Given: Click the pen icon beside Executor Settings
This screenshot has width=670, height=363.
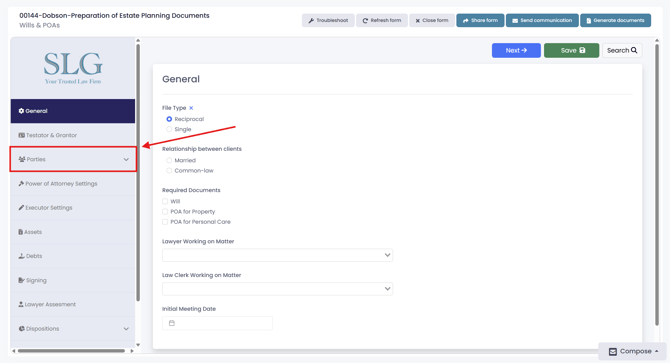Looking at the screenshot, I should pyautogui.click(x=21, y=208).
